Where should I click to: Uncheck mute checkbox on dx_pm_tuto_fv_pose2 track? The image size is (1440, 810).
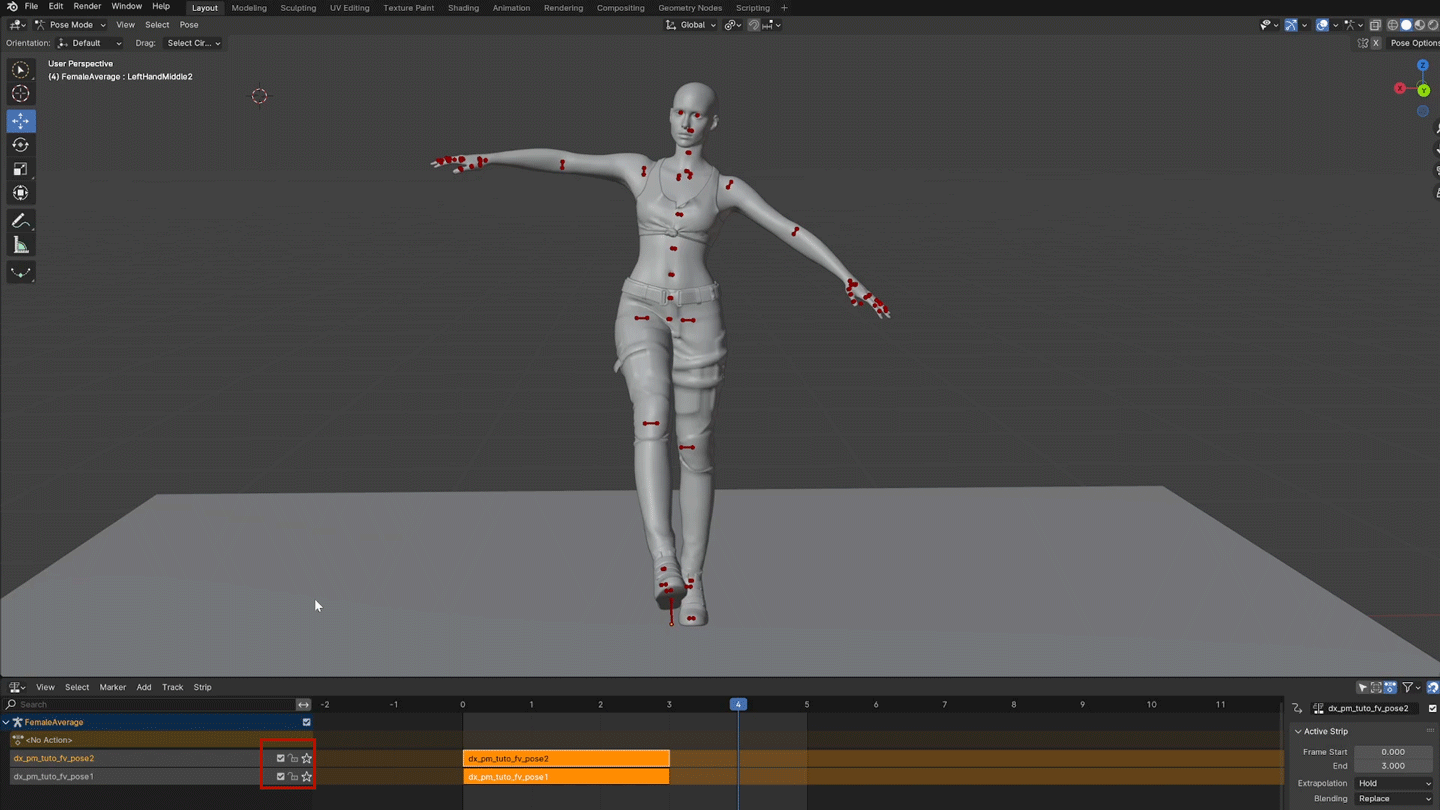[x=281, y=759]
